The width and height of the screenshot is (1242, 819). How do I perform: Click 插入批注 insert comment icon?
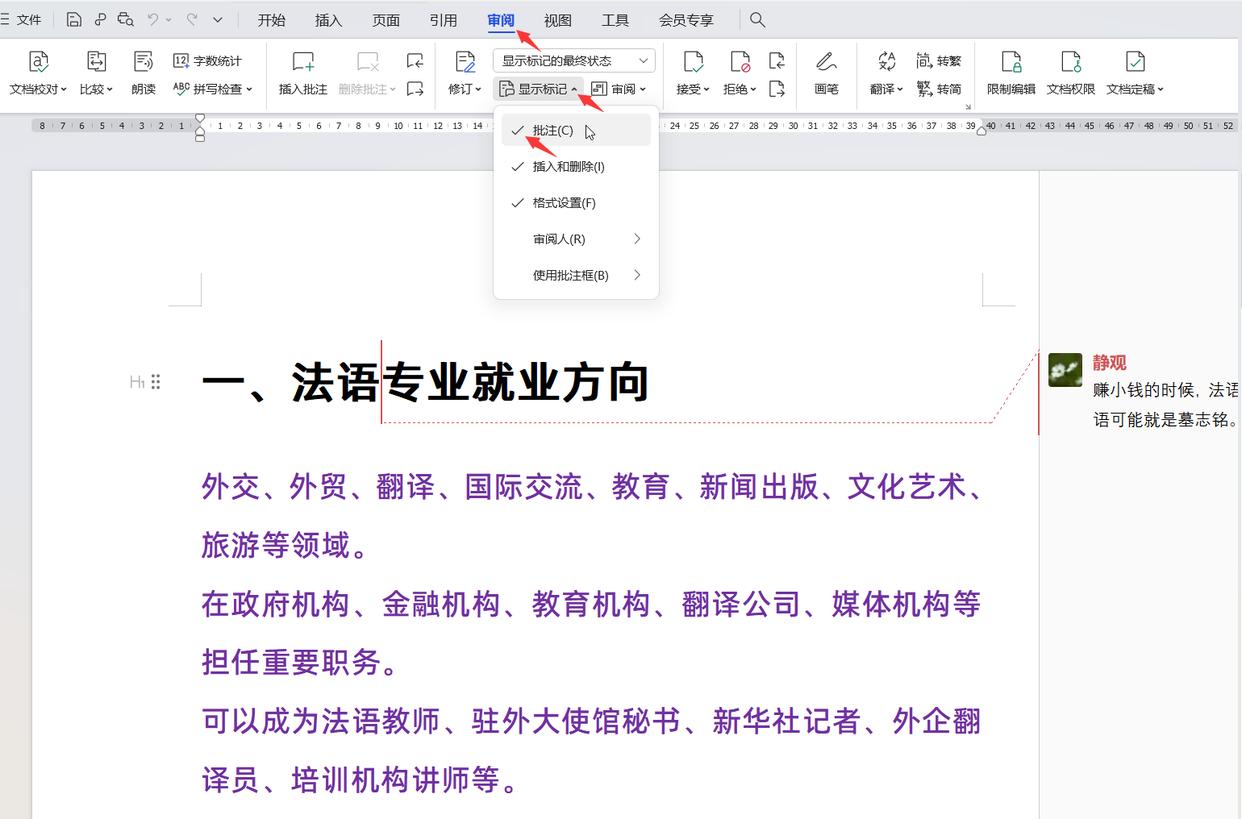coord(303,62)
